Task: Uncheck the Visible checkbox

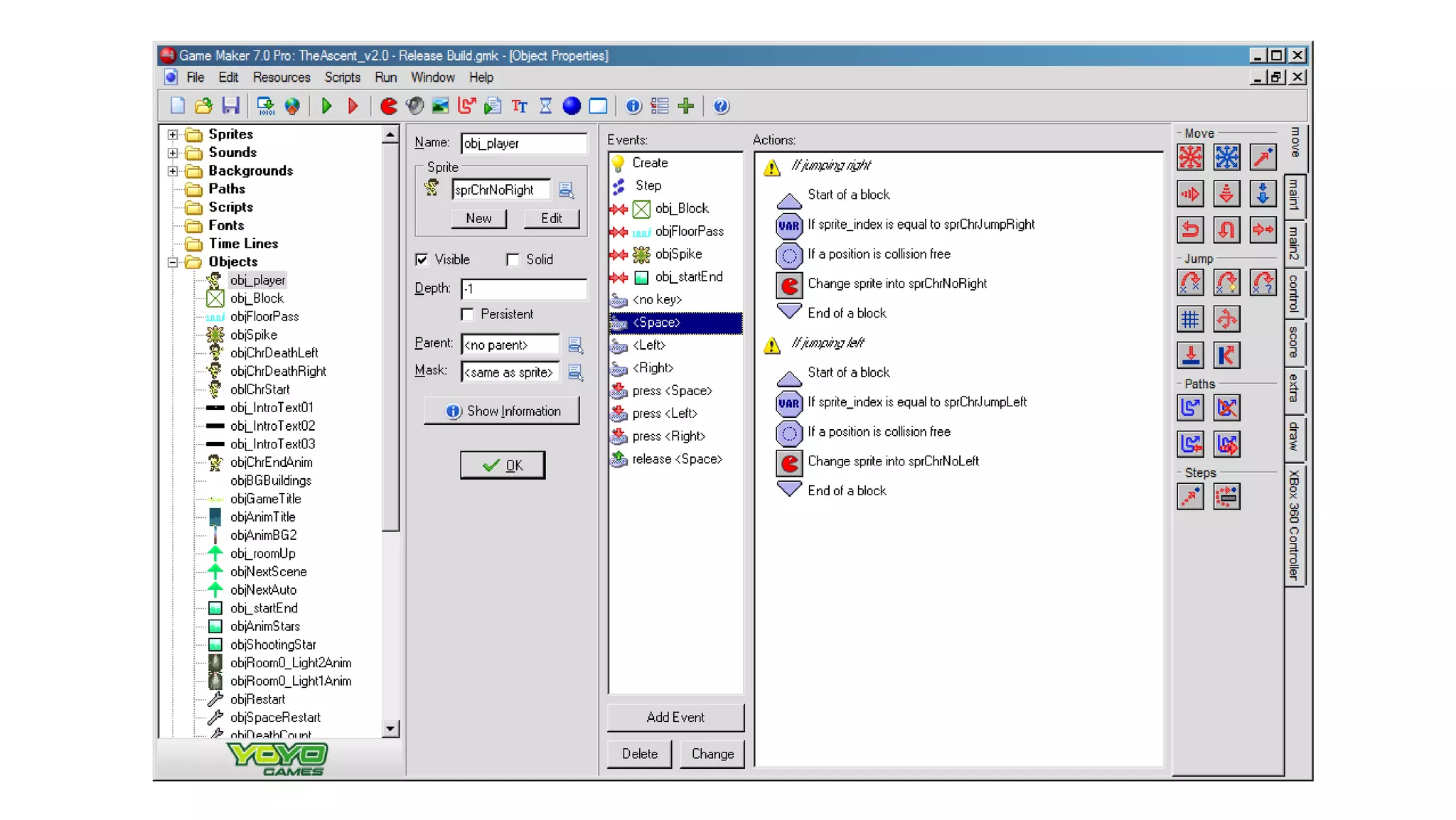Action: 422,259
